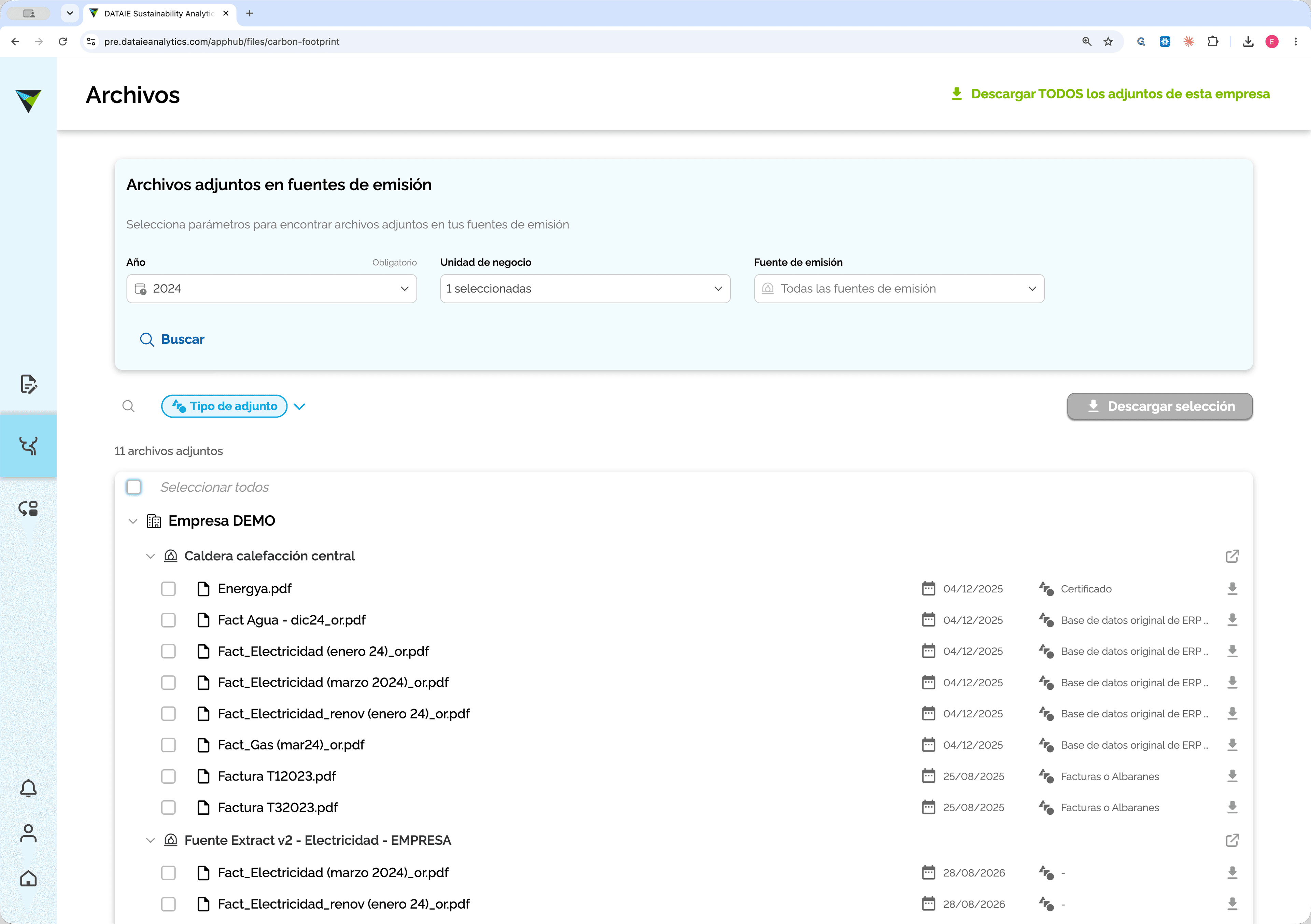Download Fact_Electricidad_renov (enero 24)_or.pdf dated 28/08/2026
Viewport: 1311px width, 924px height.
(x=1232, y=904)
